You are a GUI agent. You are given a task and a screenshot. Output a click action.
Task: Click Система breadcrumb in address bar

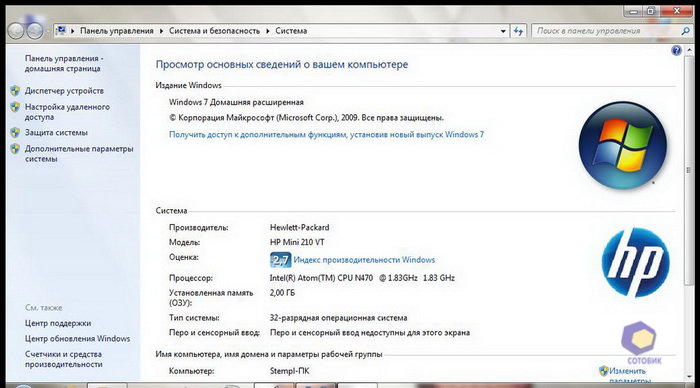[291, 31]
